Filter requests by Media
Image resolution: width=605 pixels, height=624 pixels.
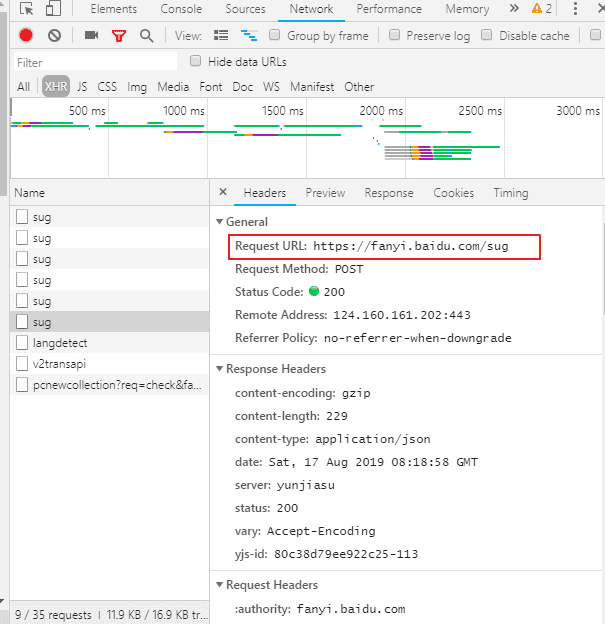(x=173, y=87)
